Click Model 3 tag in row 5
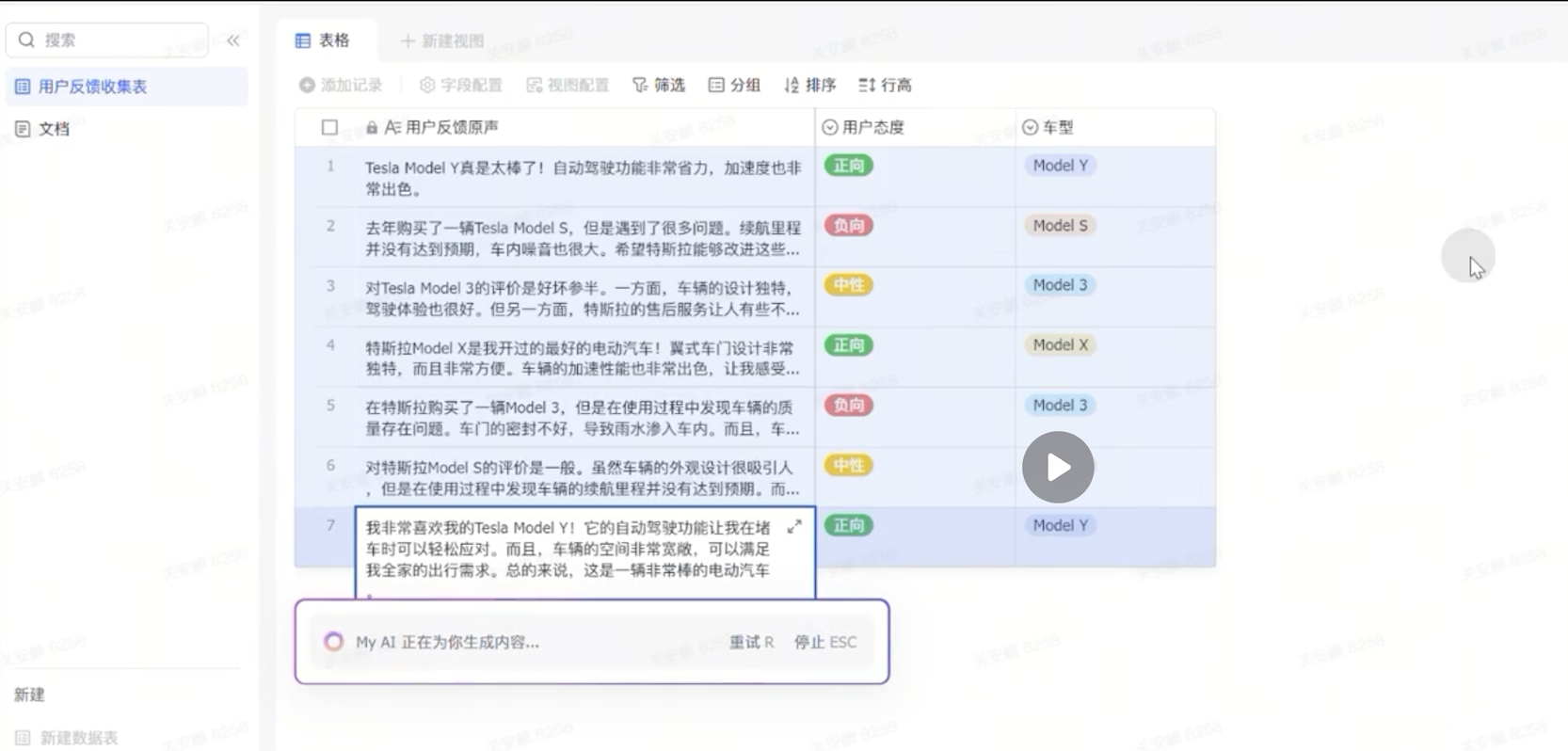This screenshot has height=751, width=1568. click(1060, 406)
